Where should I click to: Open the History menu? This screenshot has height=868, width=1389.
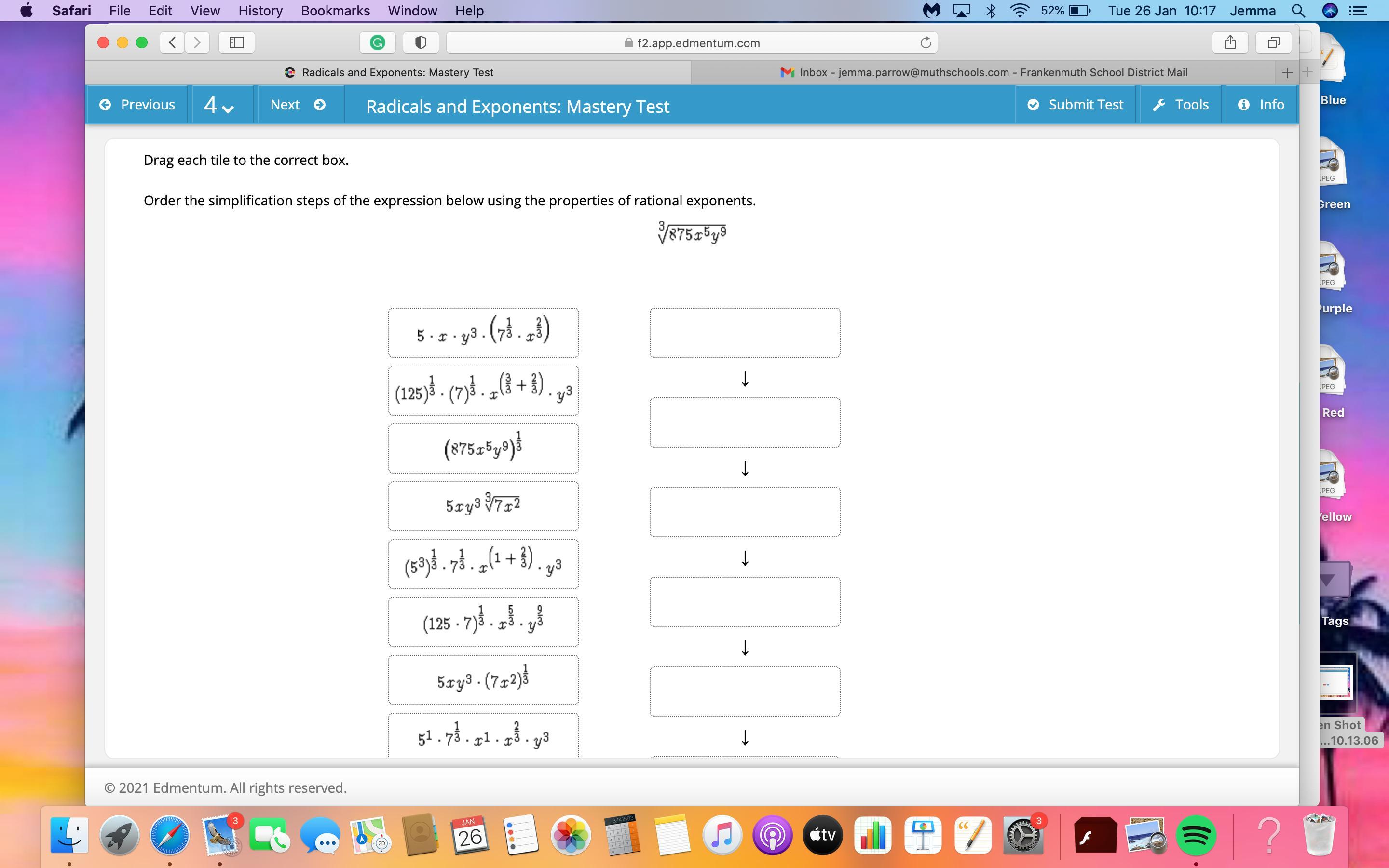tap(260, 10)
